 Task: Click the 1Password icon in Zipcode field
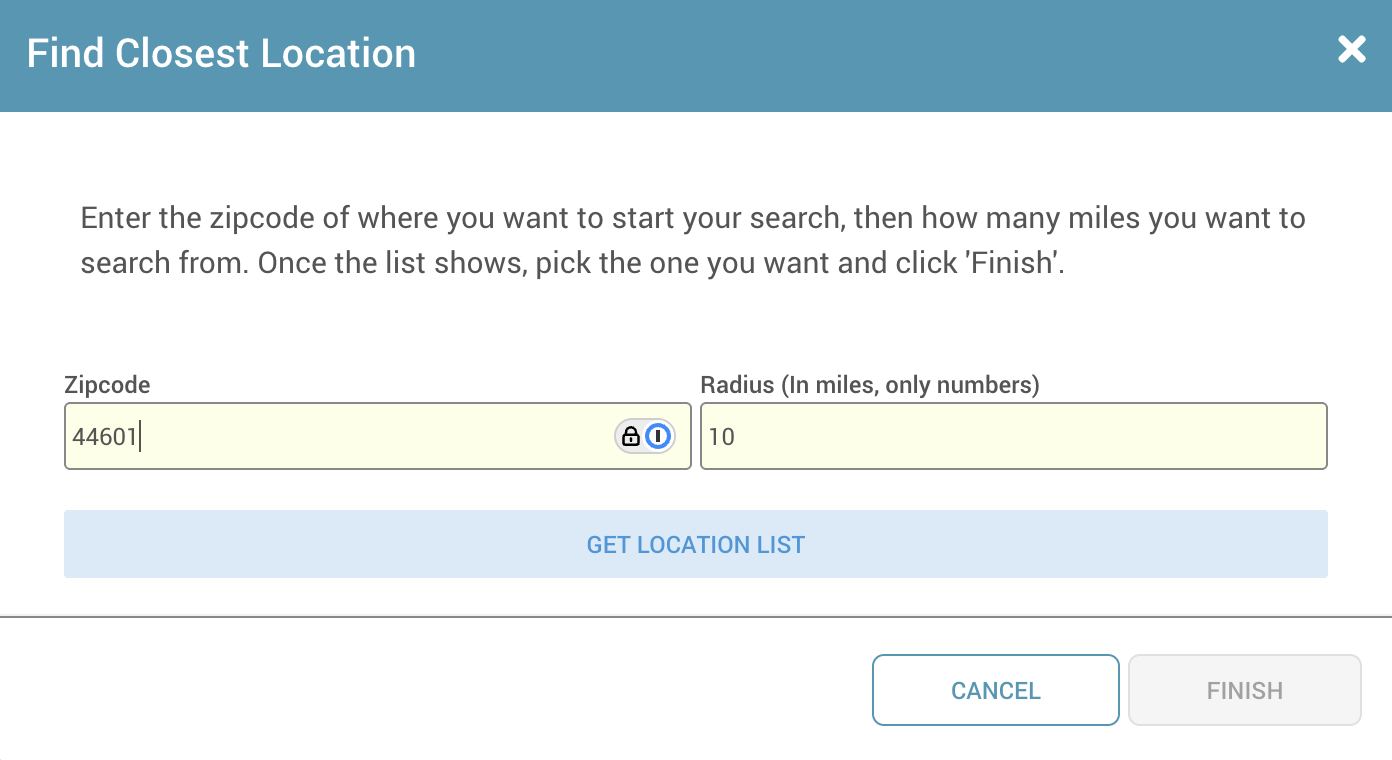(x=658, y=436)
